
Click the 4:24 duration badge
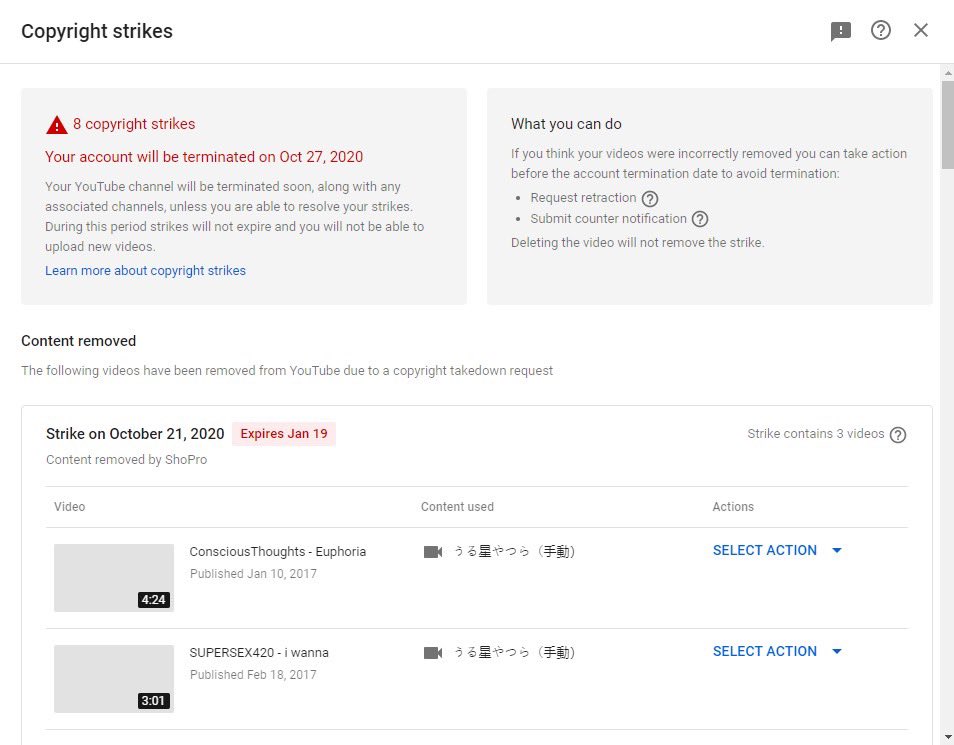(153, 600)
